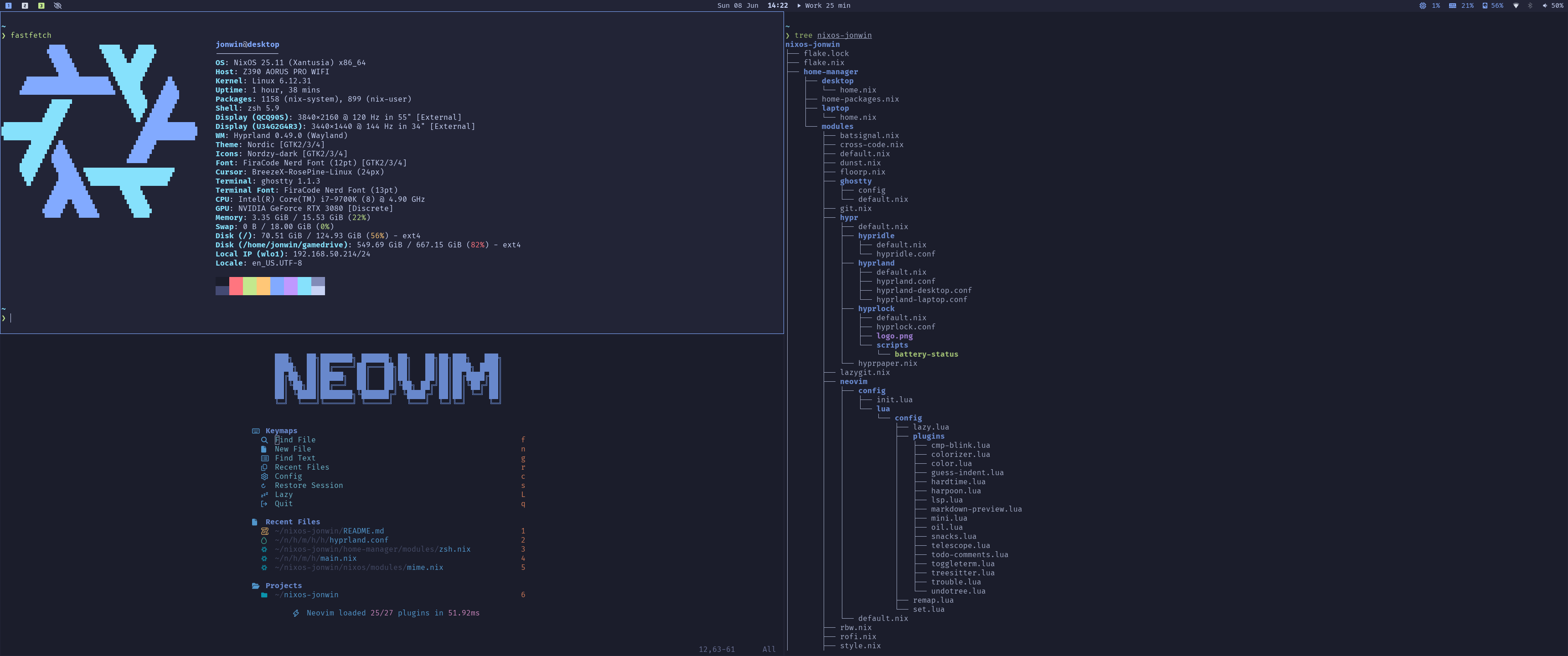
Task: Click the zzz icon beside Lazy
Action: (x=265, y=495)
